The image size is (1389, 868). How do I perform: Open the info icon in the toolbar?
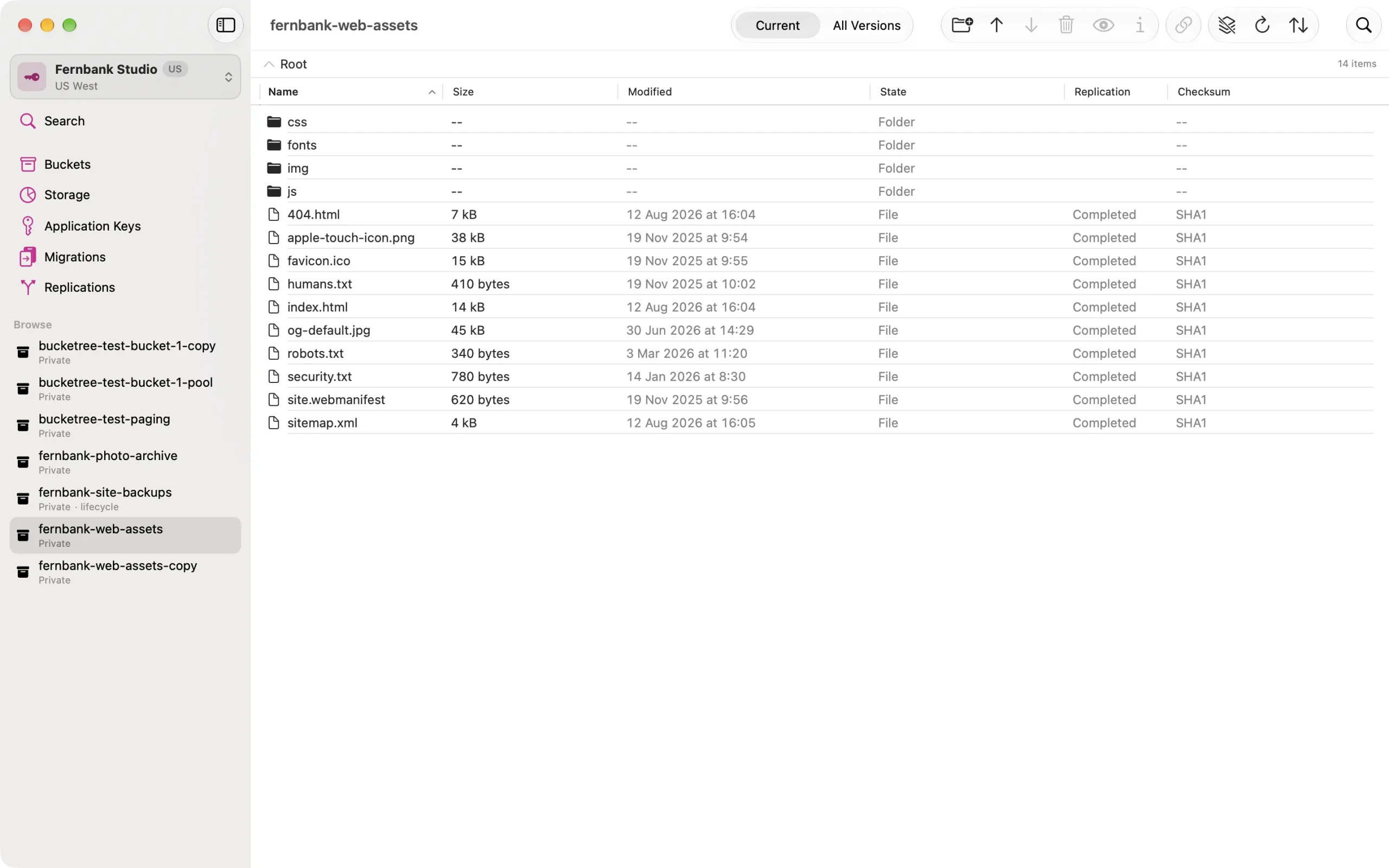pyautogui.click(x=1139, y=25)
